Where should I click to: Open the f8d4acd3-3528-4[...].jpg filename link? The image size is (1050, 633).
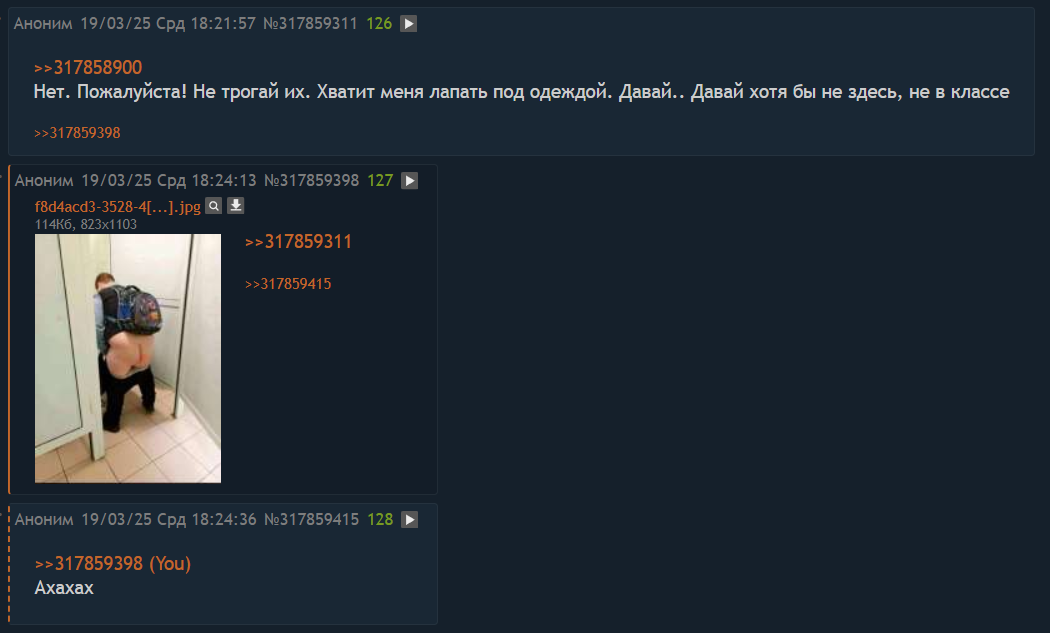click(118, 207)
